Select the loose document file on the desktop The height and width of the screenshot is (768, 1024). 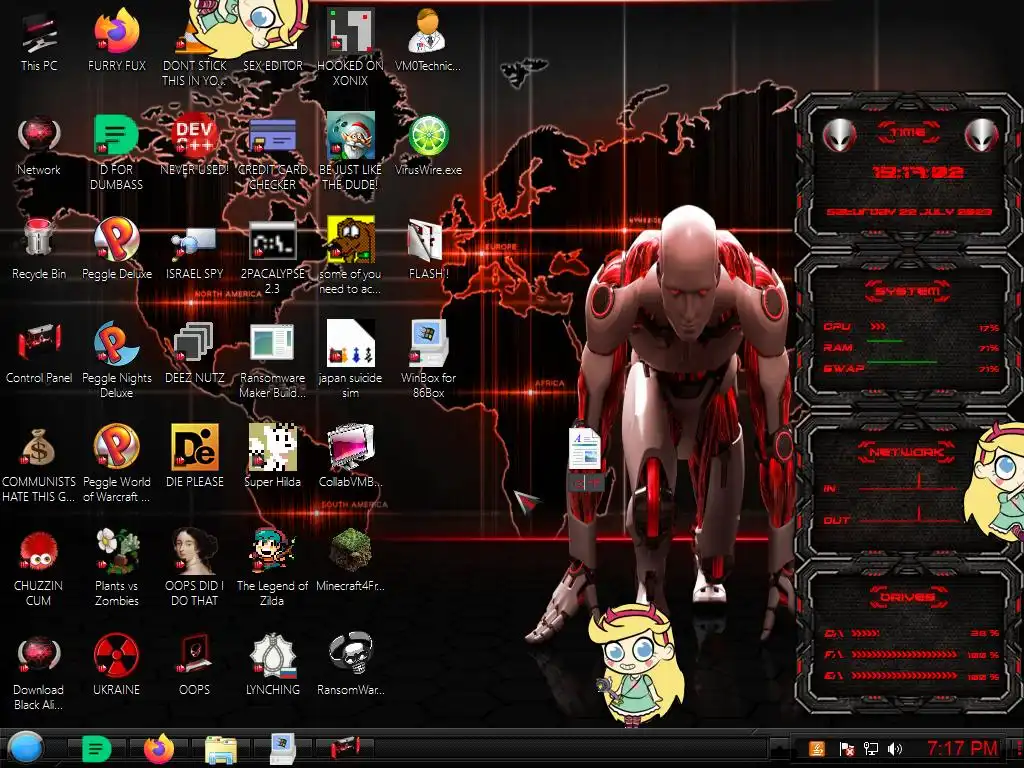(x=585, y=457)
